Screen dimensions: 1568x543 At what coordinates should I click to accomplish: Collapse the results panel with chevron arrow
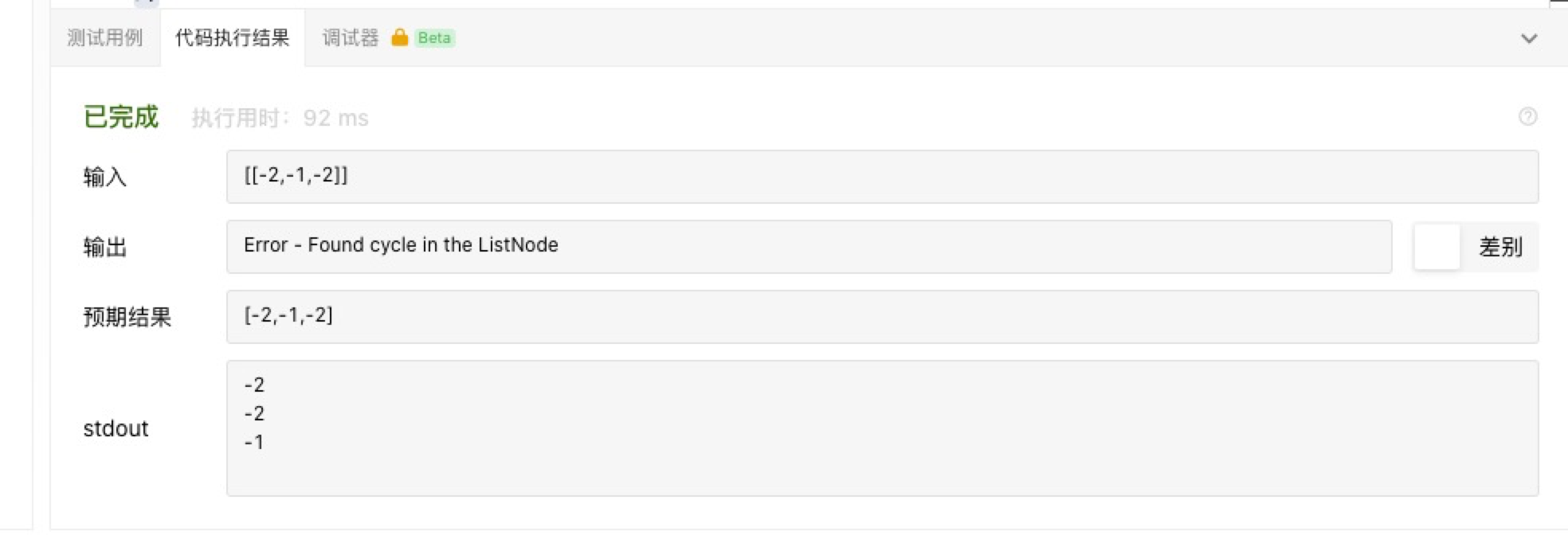pyautogui.click(x=1528, y=38)
